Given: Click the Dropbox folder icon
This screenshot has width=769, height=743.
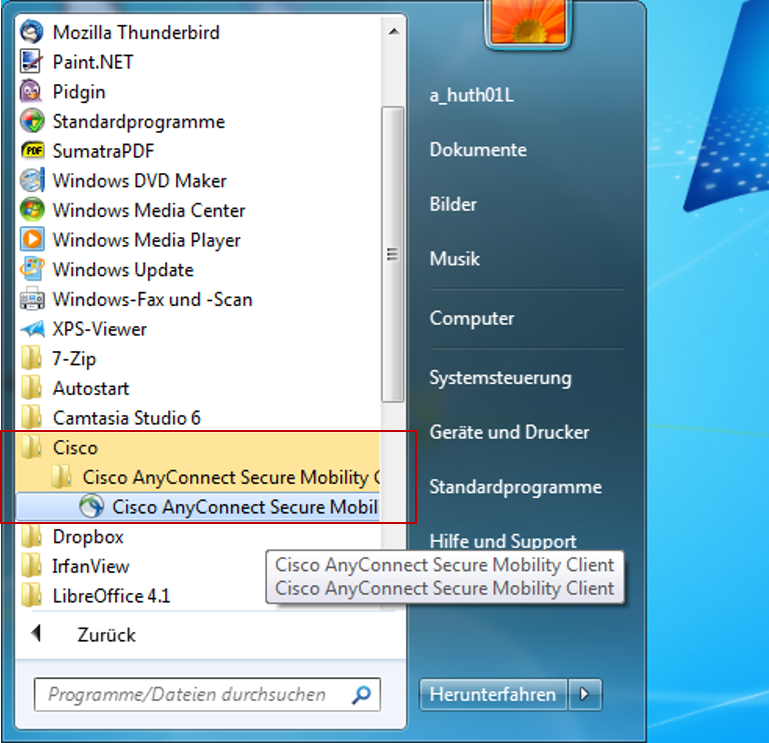Looking at the screenshot, I should [32, 537].
